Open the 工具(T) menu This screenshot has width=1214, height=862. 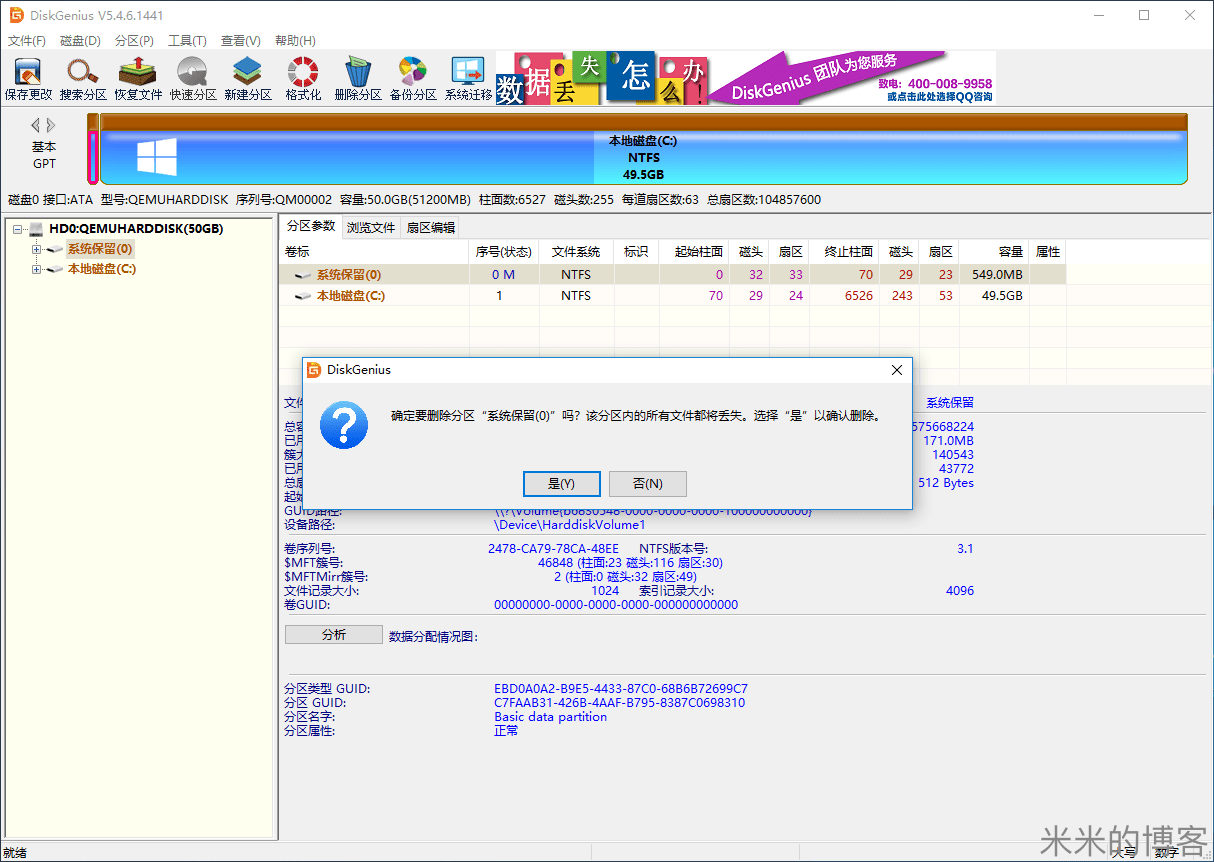pyautogui.click(x=186, y=40)
